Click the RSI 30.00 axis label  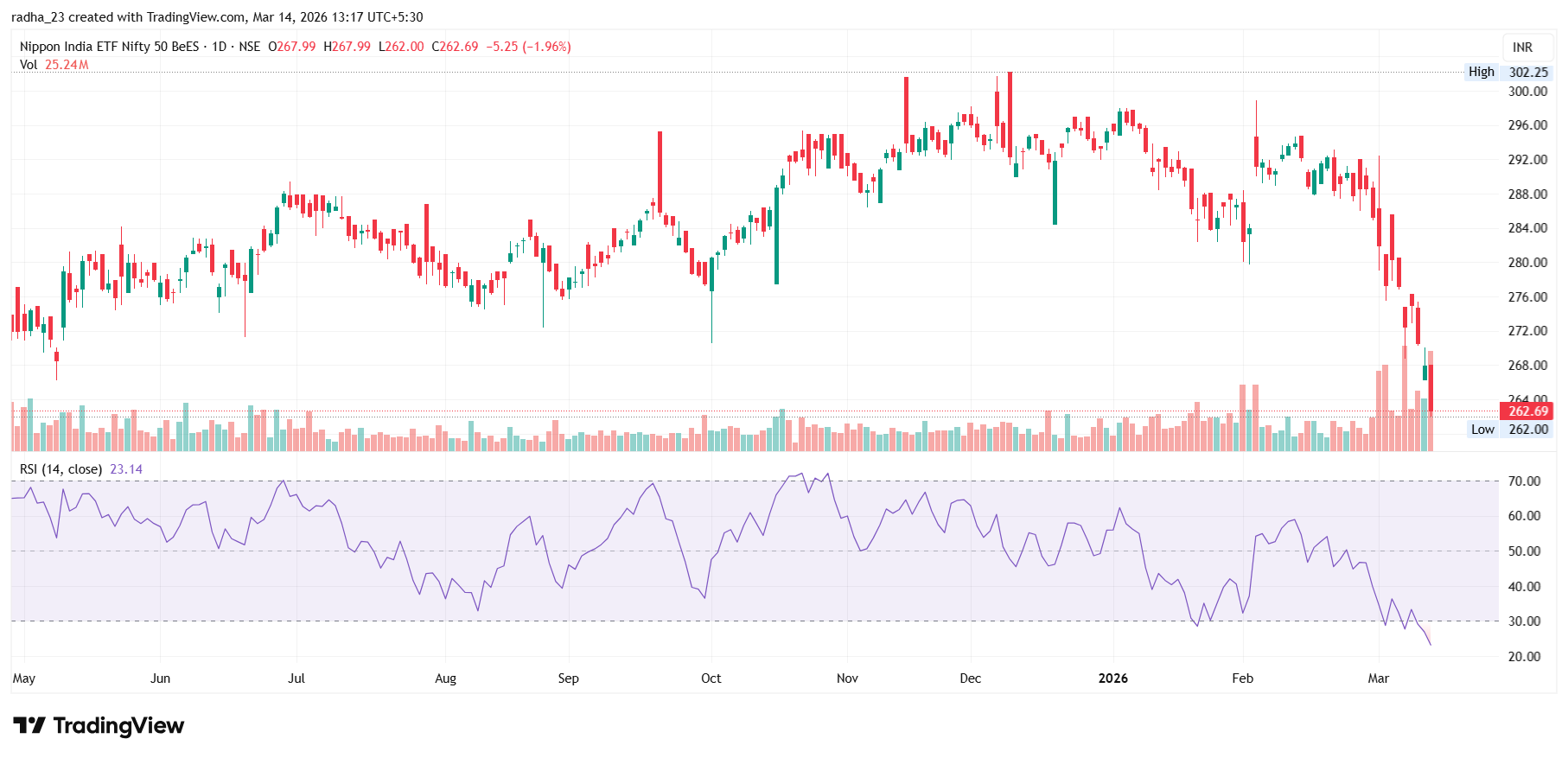[1524, 621]
